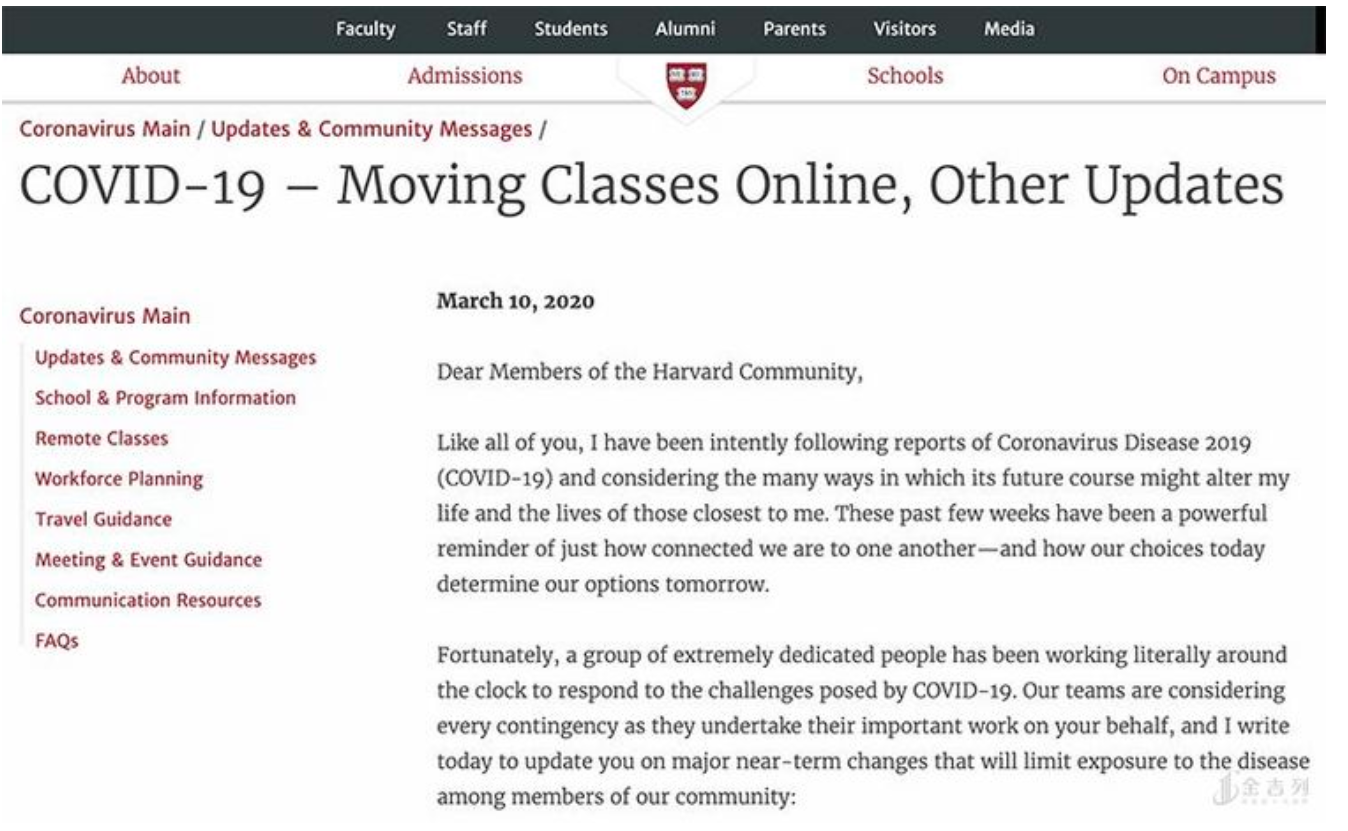Screen dimensions: 1348x831
Task: Select Visitors in top navigation
Action: (903, 29)
